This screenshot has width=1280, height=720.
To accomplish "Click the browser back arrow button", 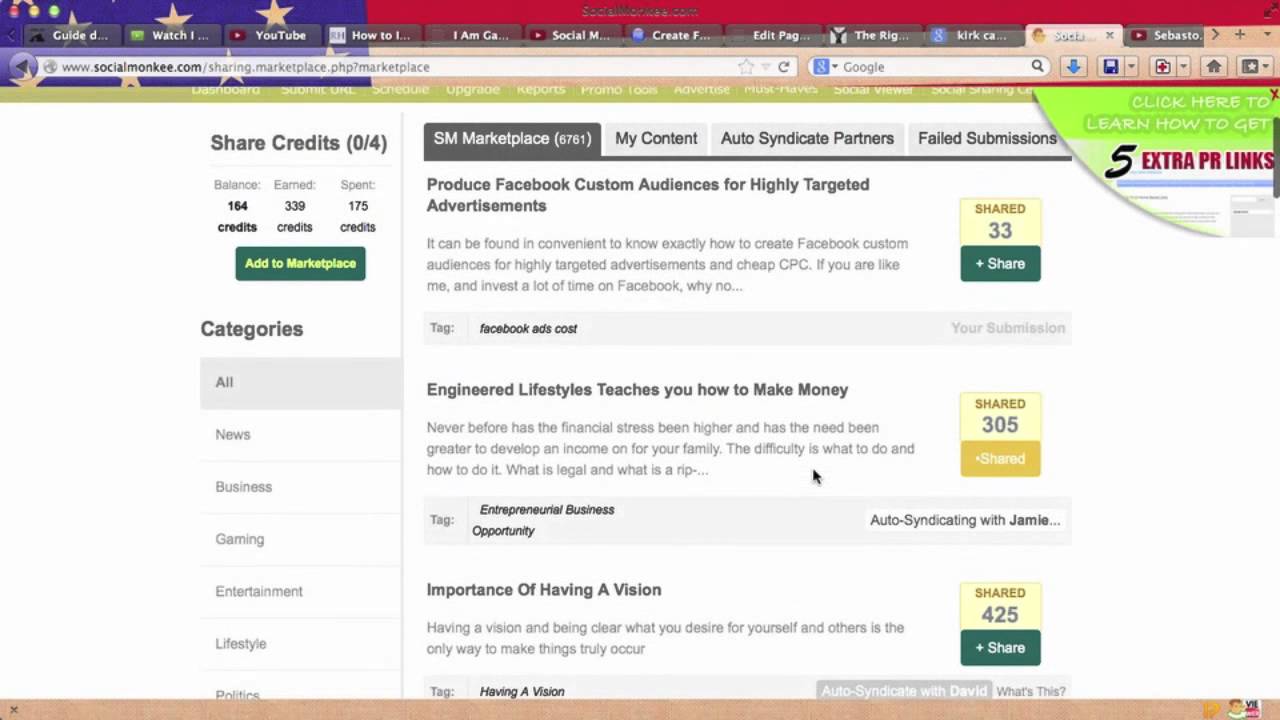I will pos(22,67).
